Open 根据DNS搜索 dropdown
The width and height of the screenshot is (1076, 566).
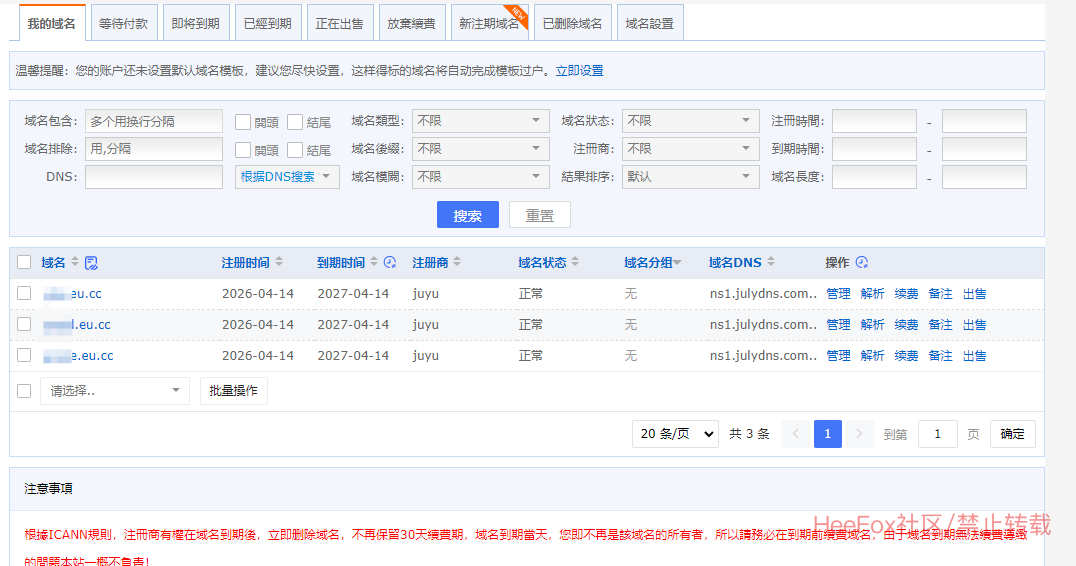point(287,177)
